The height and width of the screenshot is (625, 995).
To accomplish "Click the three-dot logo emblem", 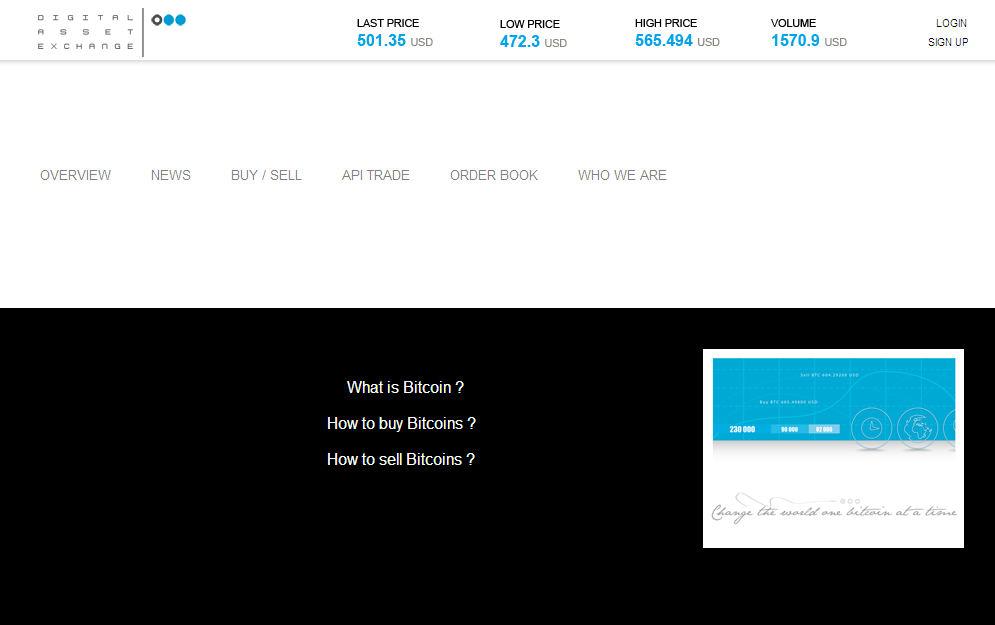I will [x=168, y=20].
